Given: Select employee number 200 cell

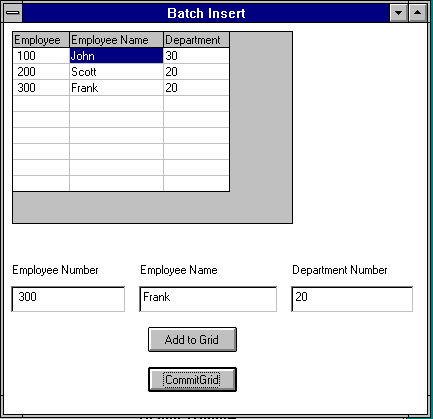Looking at the screenshot, I should point(41,71).
